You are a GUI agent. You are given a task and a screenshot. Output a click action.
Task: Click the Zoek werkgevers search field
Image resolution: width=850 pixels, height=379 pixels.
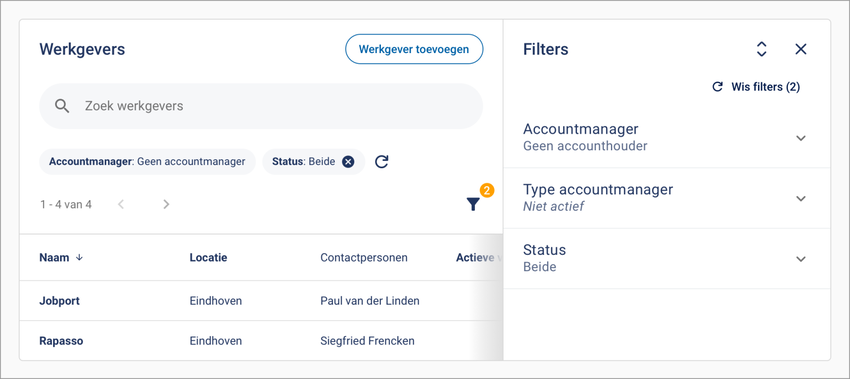click(x=261, y=106)
